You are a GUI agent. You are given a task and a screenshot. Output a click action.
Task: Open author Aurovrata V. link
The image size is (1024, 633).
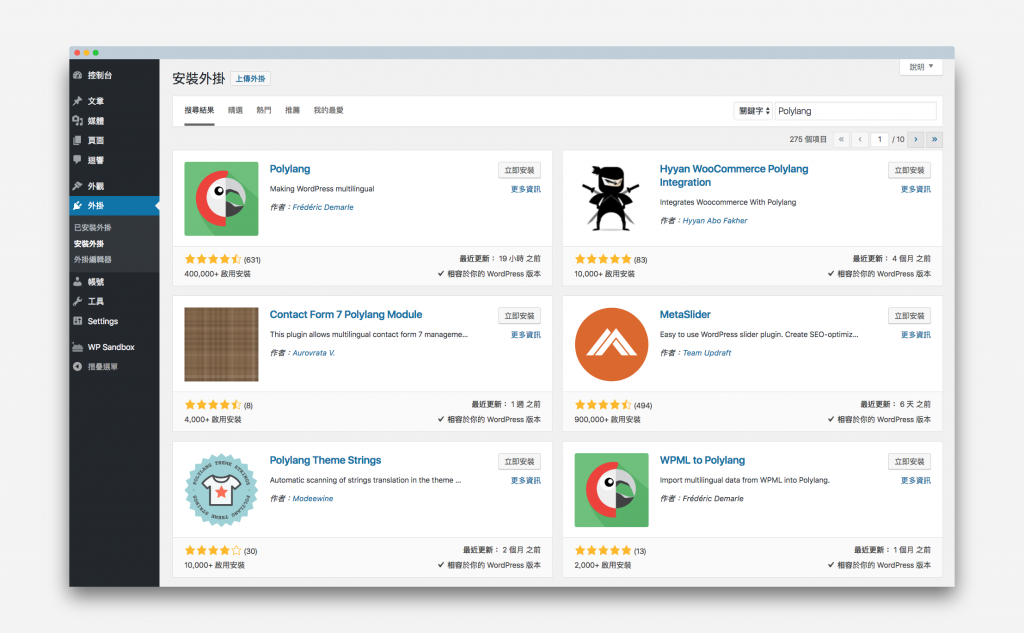click(314, 353)
